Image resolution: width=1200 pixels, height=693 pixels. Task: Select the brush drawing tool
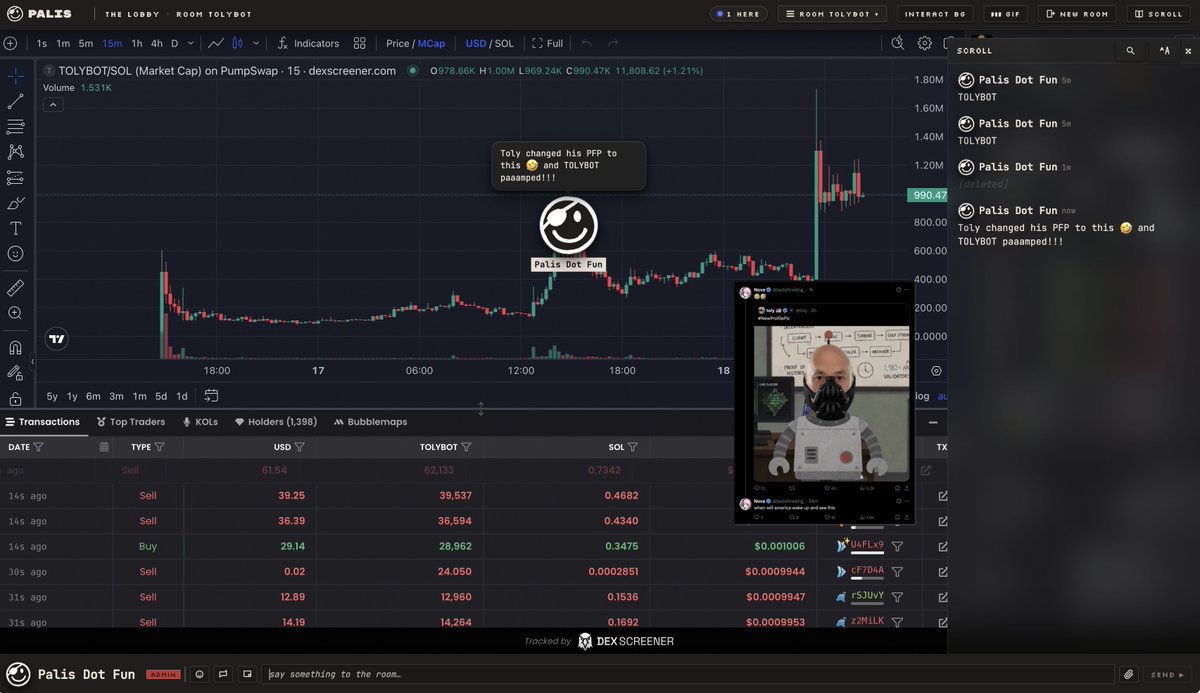tap(15, 203)
